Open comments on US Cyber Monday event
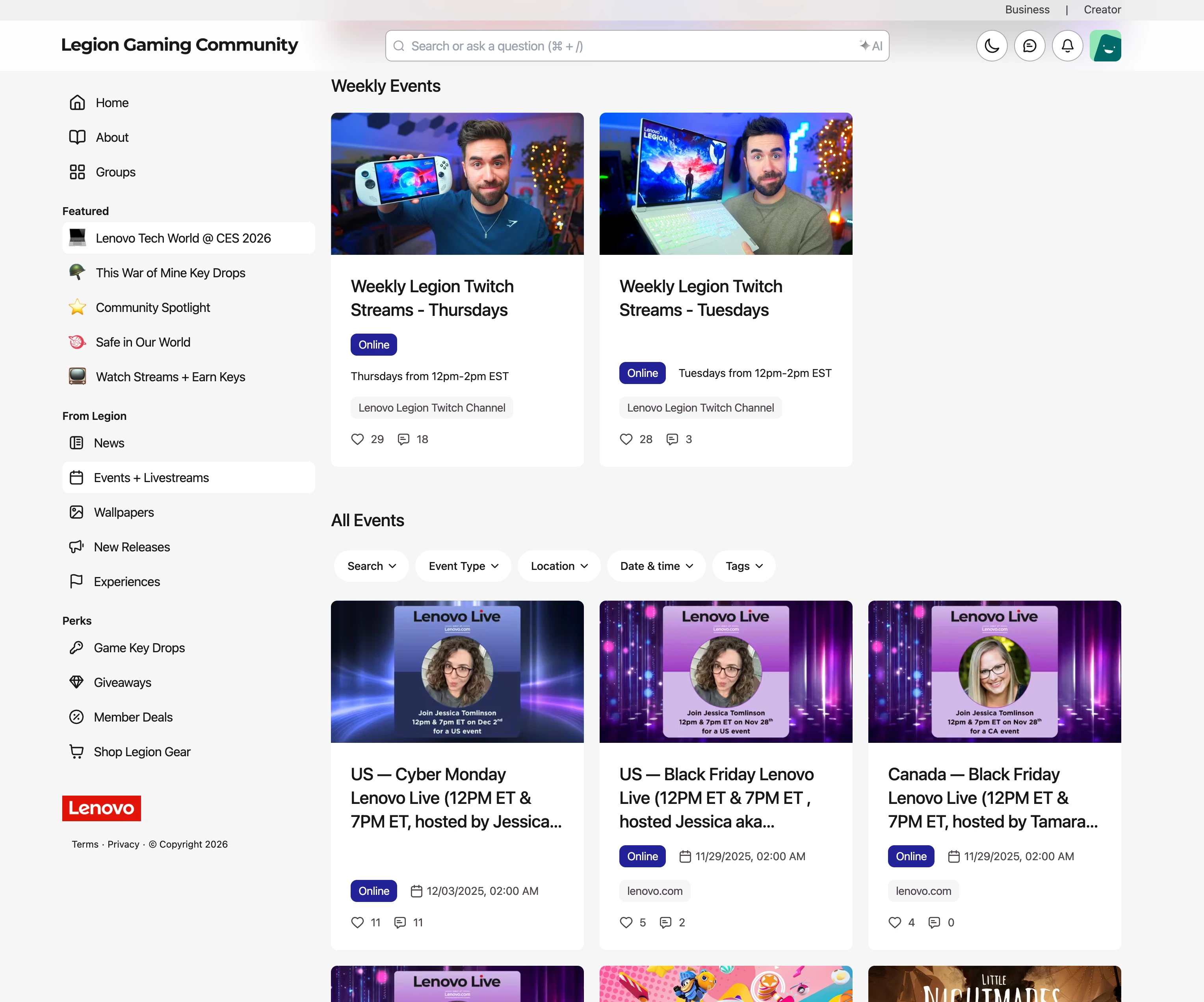 coord(400,922)
